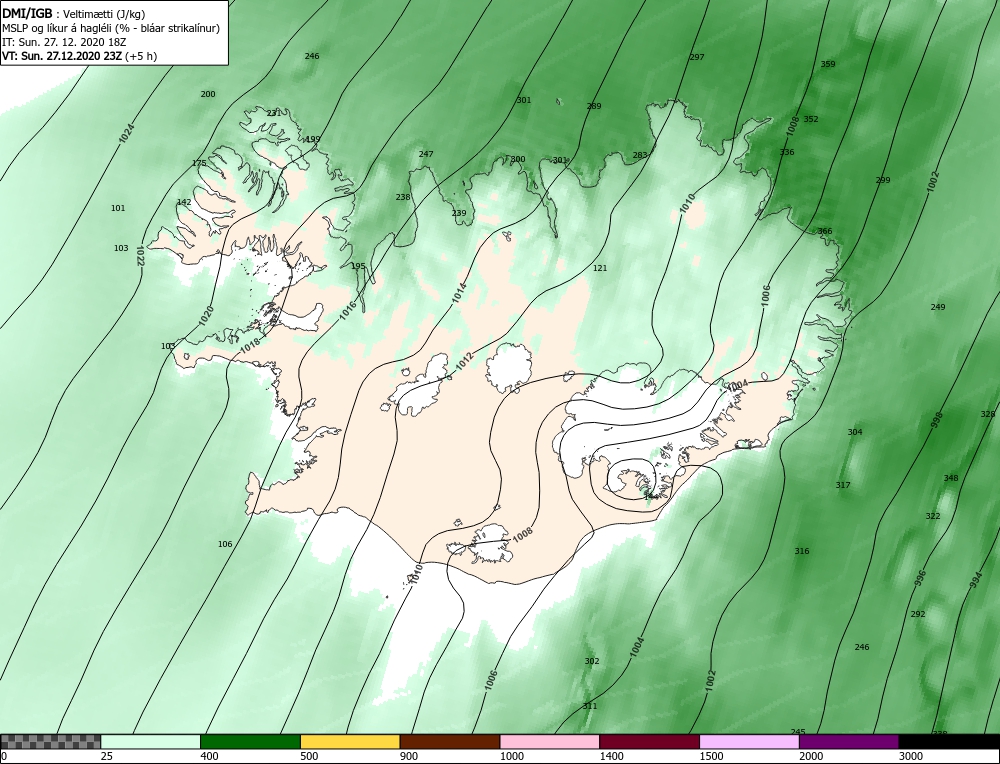
Task: Click the map value 311
Action: (590, 706)
